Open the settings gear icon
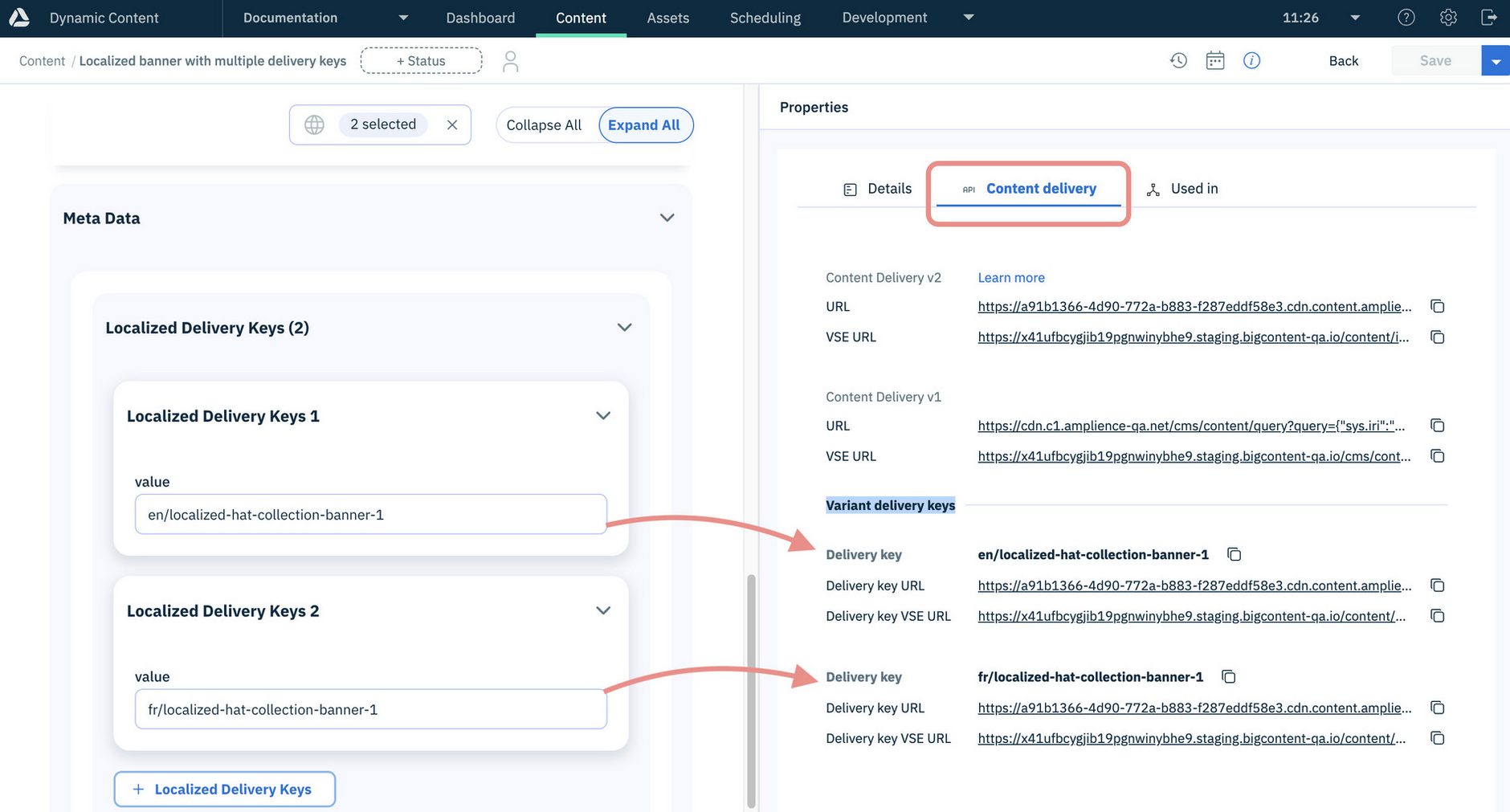This screenshot has width=1510, height=812. pos(1448,18)
